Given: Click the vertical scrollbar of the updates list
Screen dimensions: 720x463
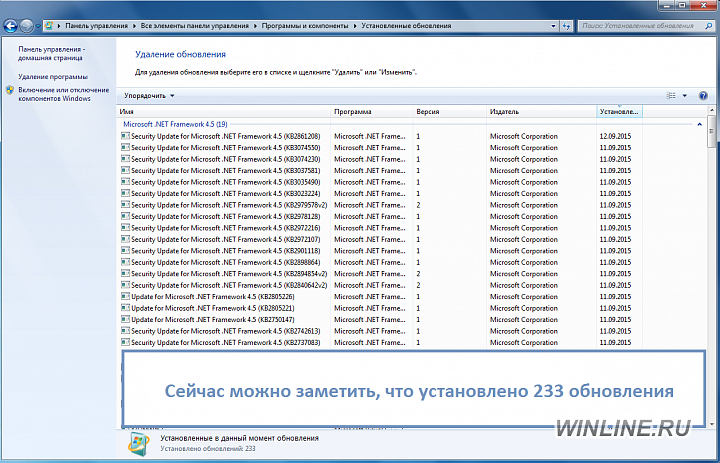Looking at the screenshot, I should click(x=712, y=250).
